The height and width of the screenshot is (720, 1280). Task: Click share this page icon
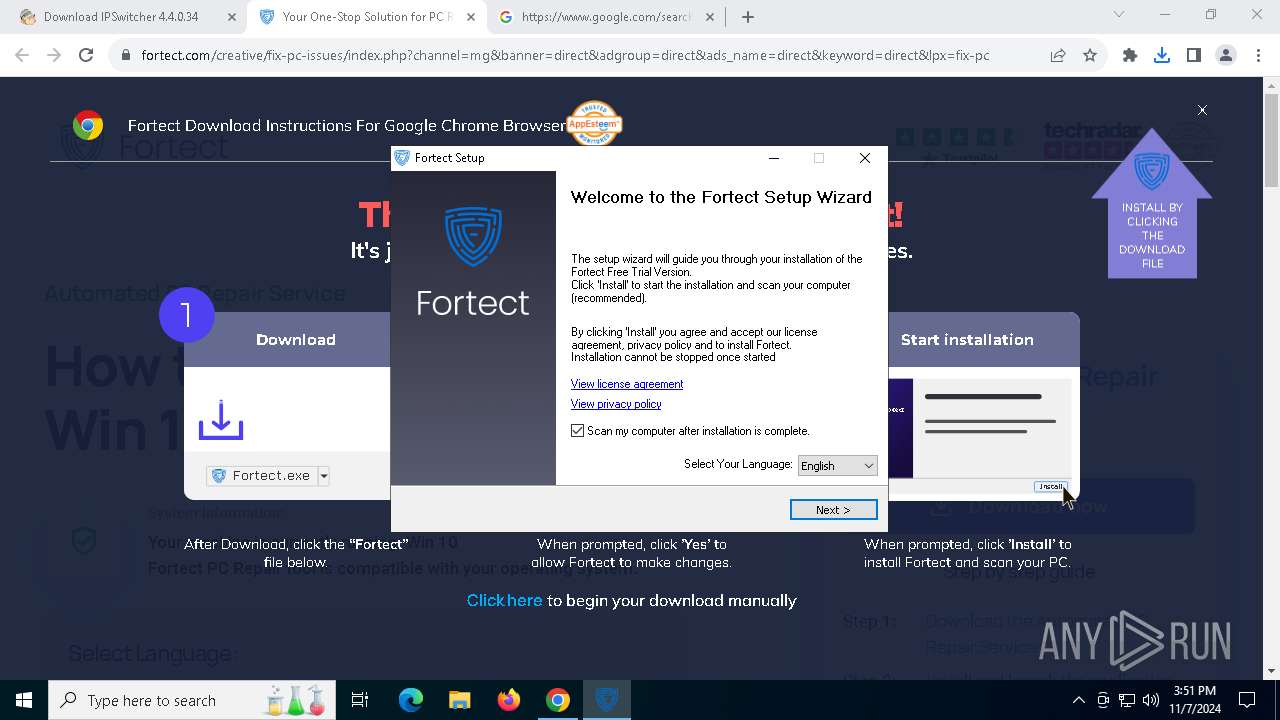pos(1058,56)
